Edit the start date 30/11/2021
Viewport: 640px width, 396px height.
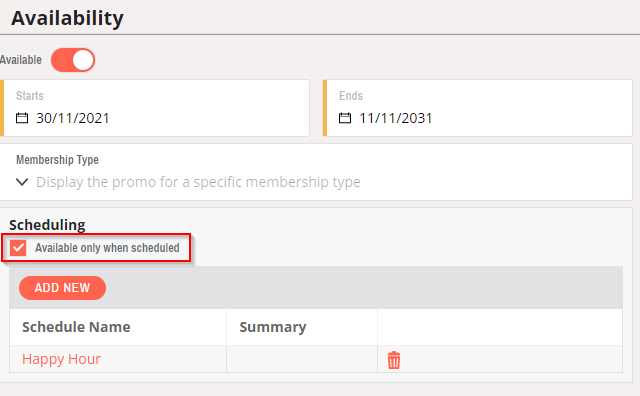click(73, 118)
